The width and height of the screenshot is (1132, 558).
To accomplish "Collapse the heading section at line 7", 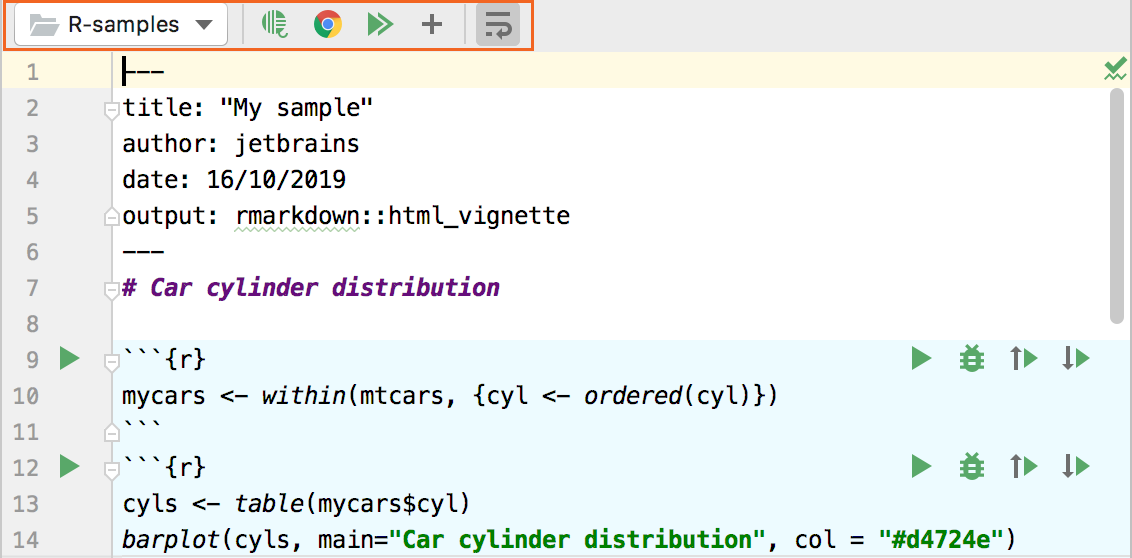I will point(111,291).
